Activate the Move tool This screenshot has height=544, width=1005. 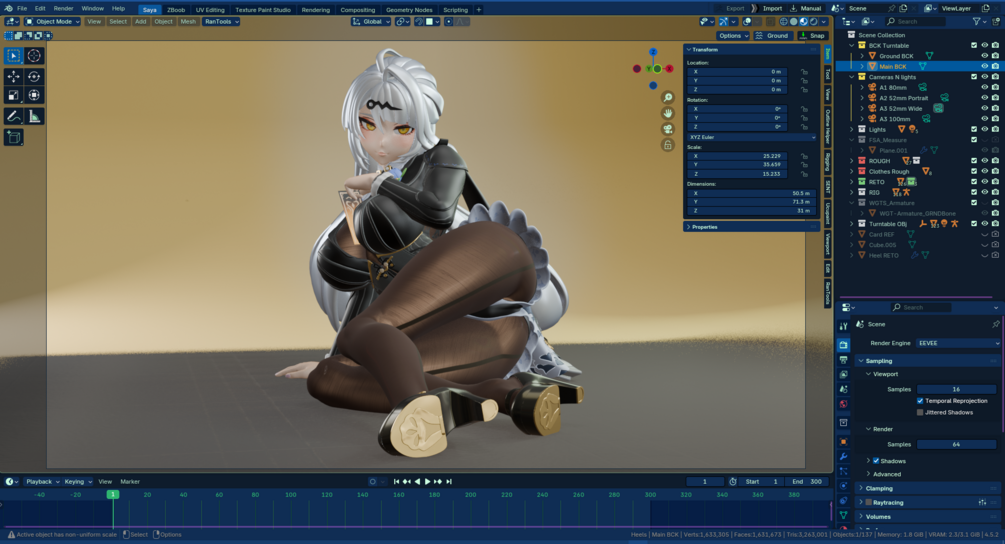tap(13, 77)
